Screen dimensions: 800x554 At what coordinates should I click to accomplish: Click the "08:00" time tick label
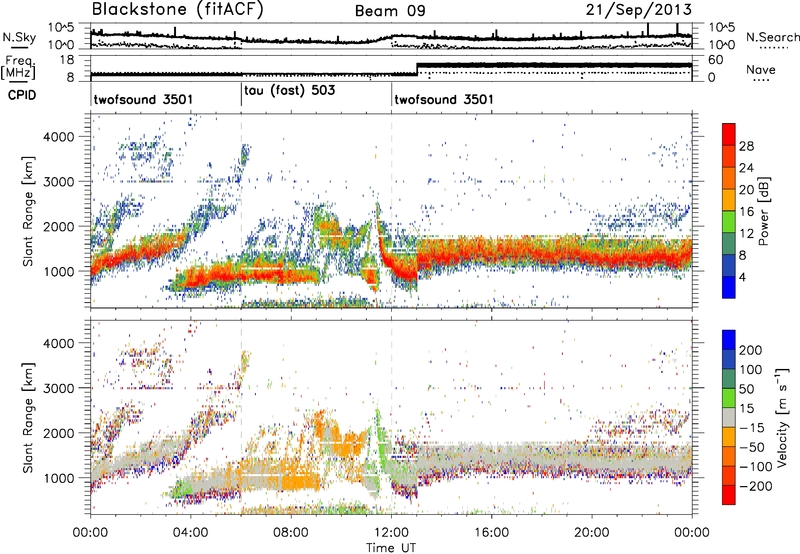(x=291, y=533)
